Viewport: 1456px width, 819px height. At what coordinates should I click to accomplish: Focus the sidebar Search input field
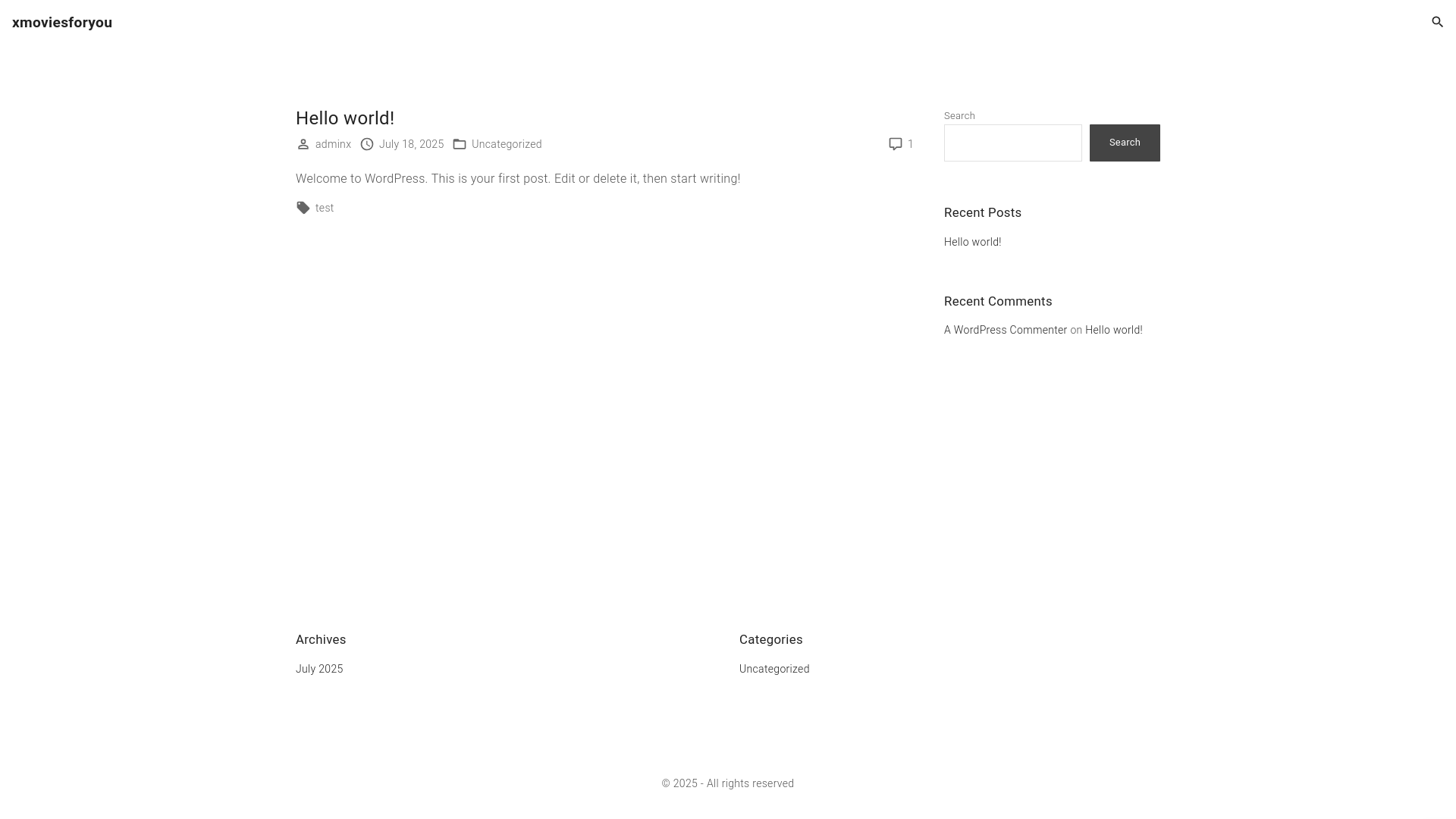point(1013,143)
